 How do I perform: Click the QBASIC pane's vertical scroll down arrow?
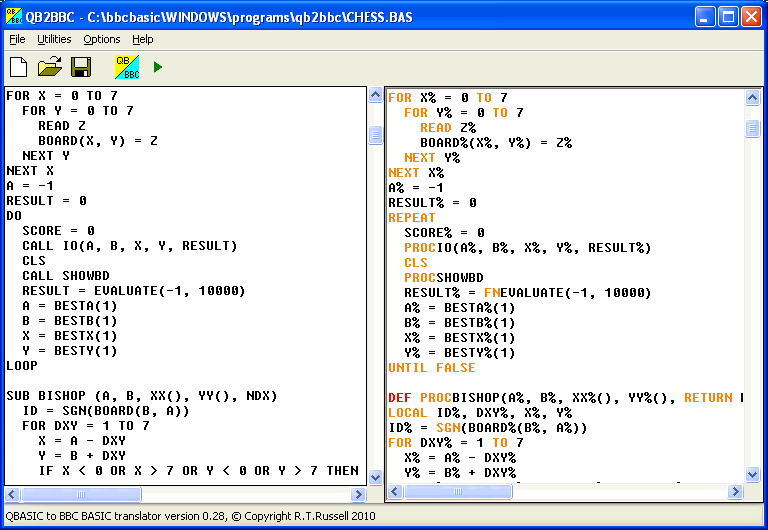375,477
